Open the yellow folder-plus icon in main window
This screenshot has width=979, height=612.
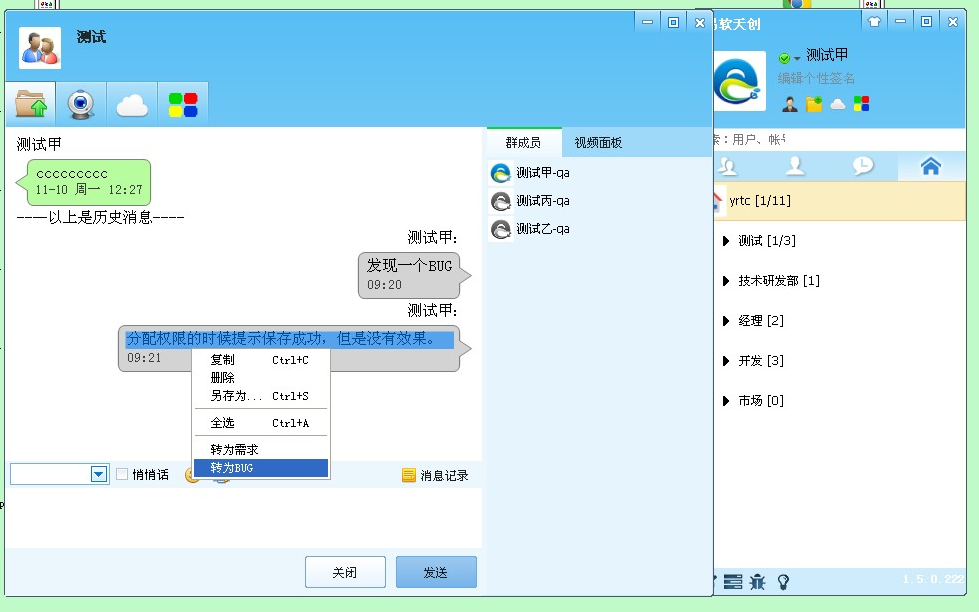click(814, 104)
